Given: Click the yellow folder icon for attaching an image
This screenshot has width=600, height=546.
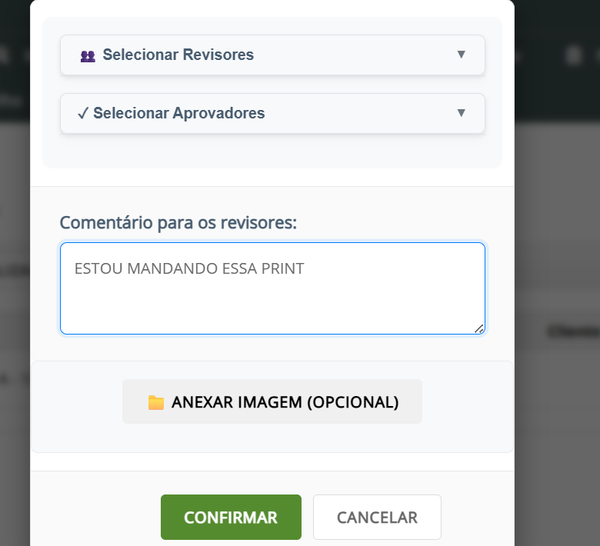Looking at the screenshot, I should point(156,403).
